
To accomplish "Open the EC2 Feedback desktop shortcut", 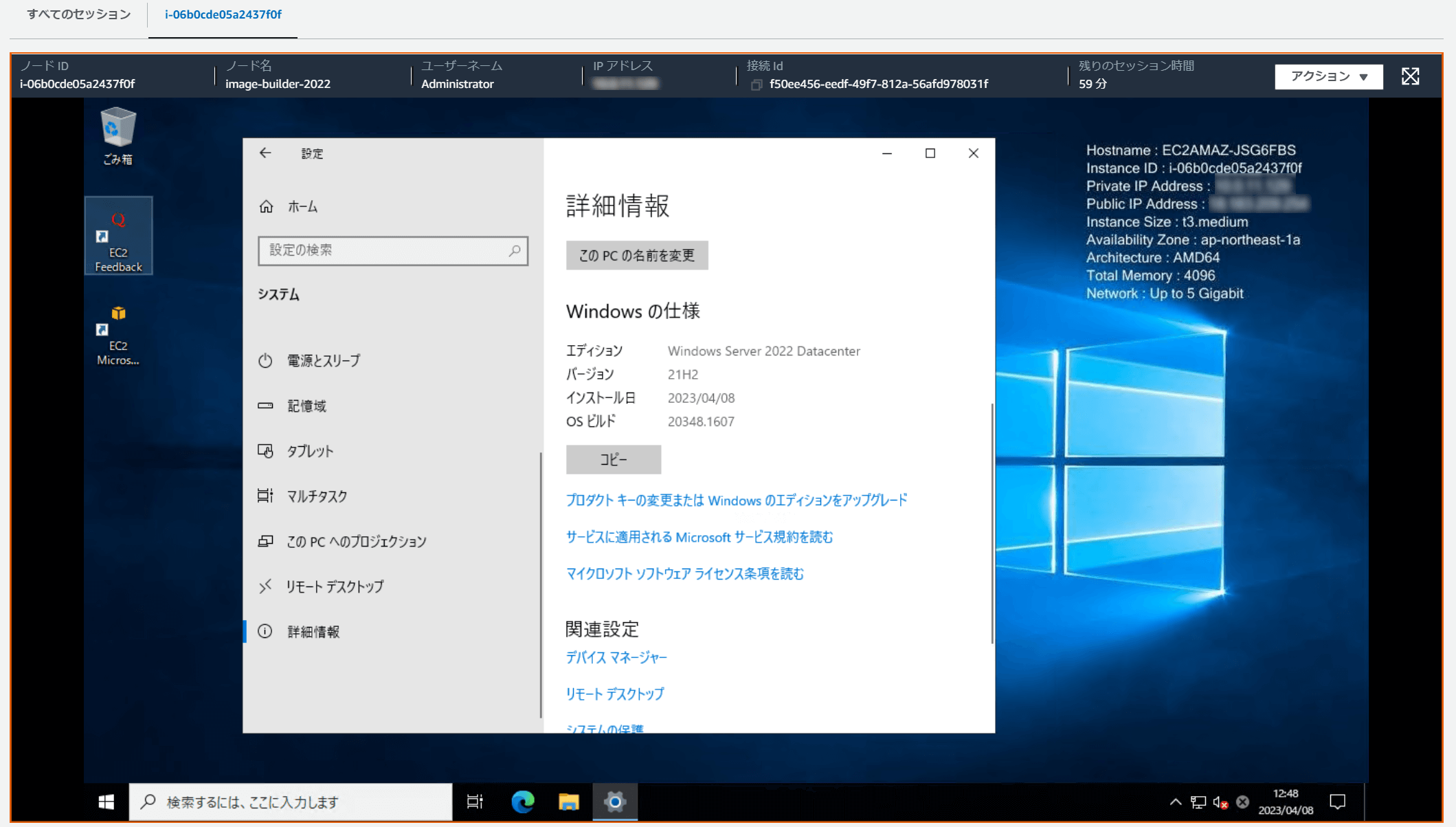I will pyautogui.click(x=118, y=236).
